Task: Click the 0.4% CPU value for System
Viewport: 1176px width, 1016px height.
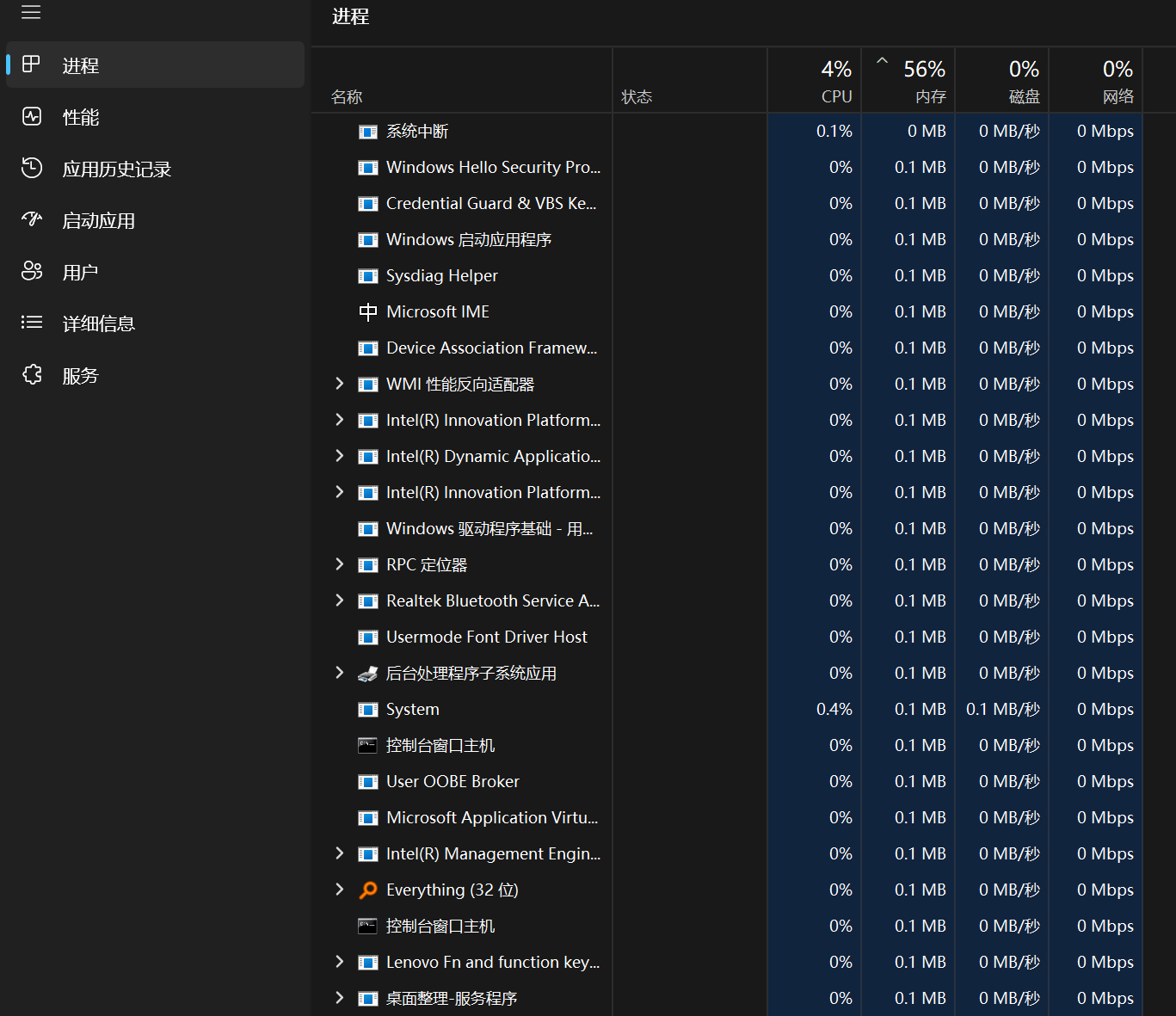Action: 834,710
